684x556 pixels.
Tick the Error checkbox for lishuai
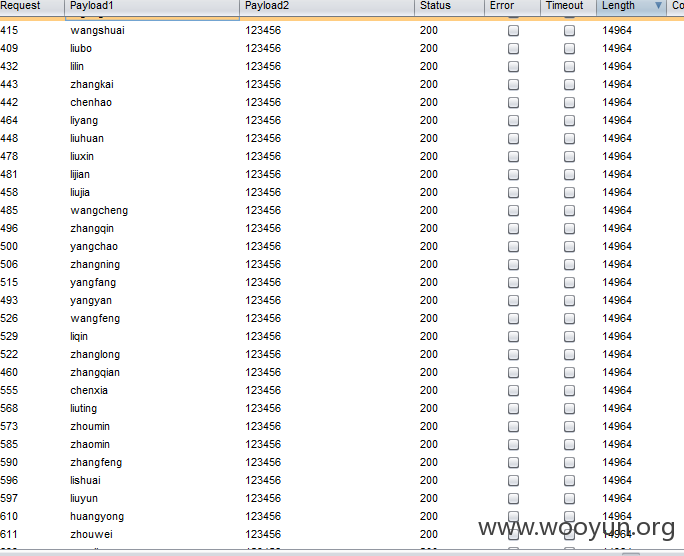click(x=513, y=480)
